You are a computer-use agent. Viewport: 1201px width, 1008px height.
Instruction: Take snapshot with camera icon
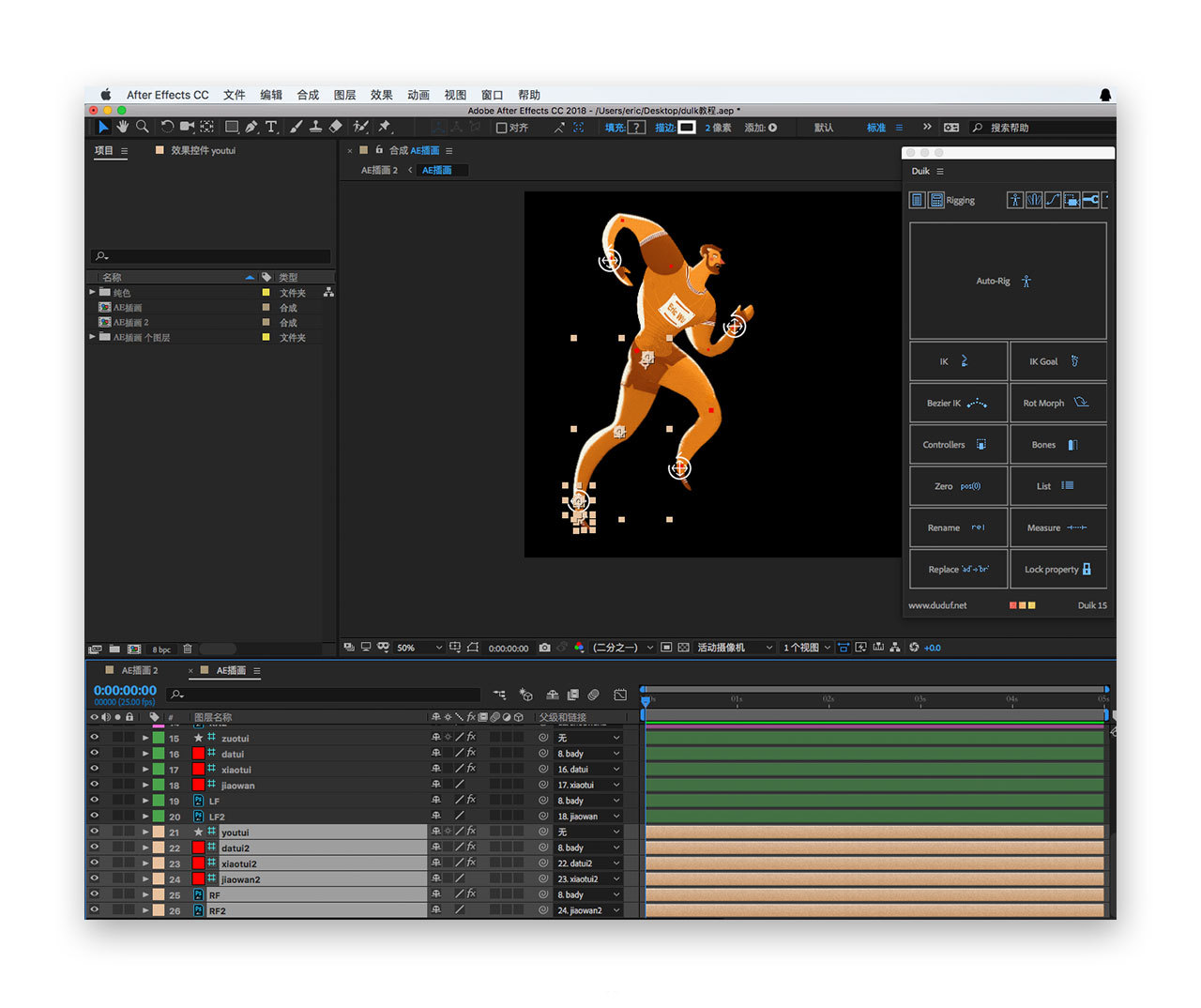(x=544, y=648)
